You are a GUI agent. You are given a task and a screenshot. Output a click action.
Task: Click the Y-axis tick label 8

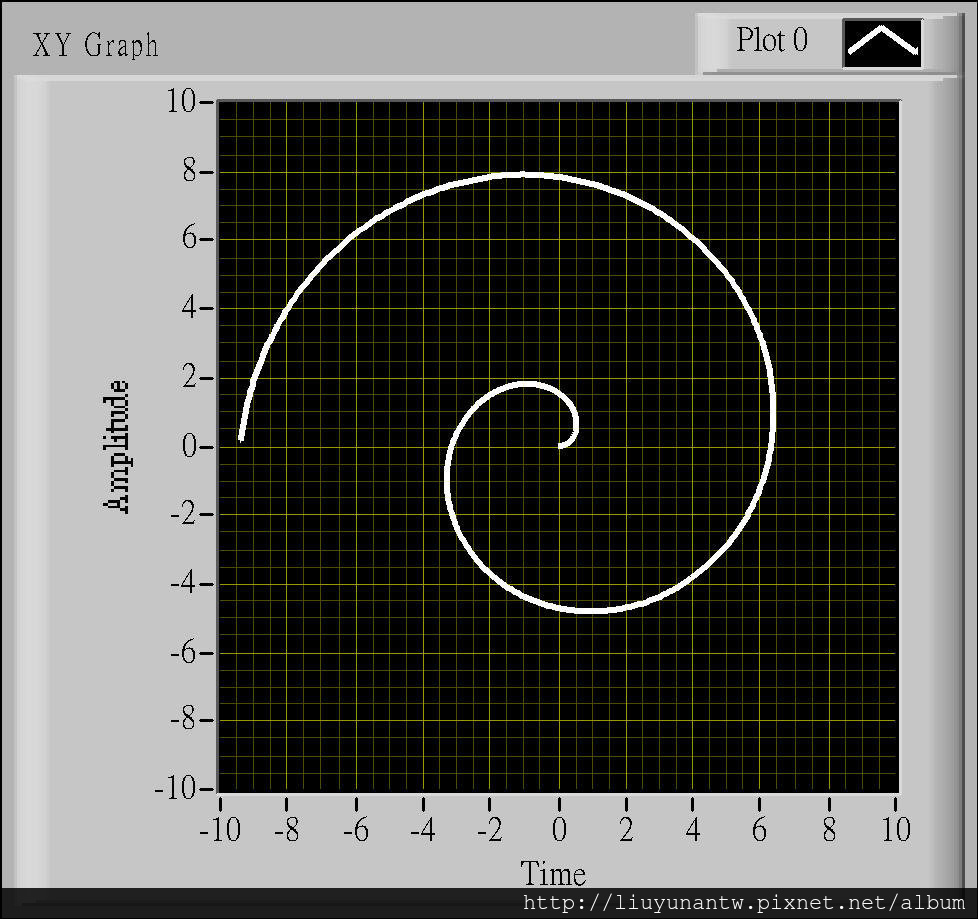[190, 171]
